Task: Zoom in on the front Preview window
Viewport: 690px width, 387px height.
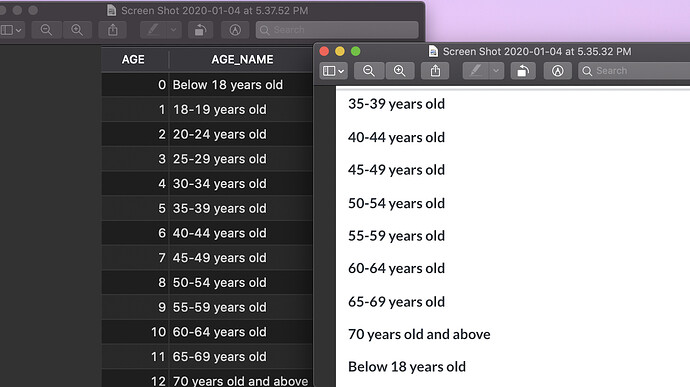Action: point(400,71)
